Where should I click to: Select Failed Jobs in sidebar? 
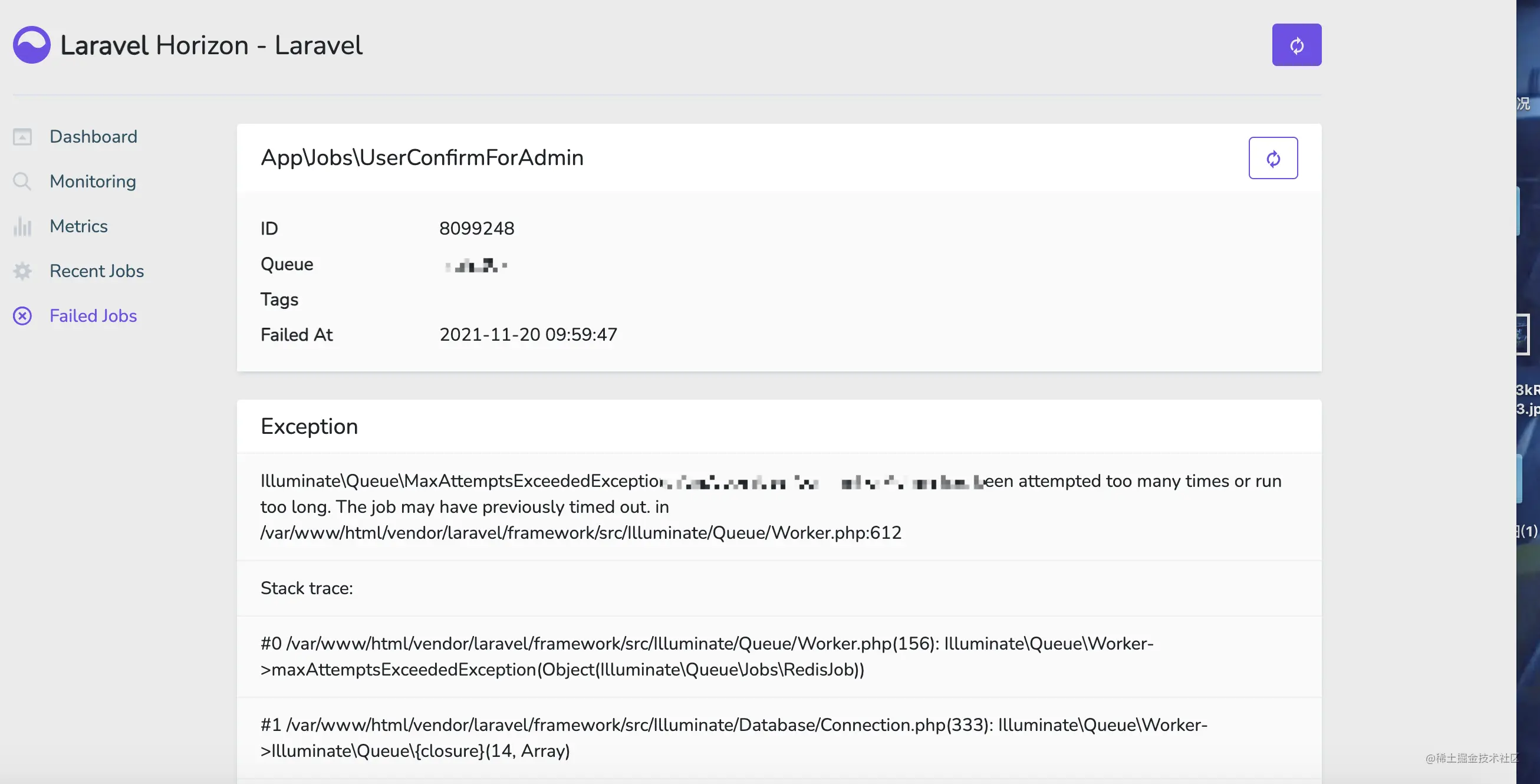click(x=93, y=316)
